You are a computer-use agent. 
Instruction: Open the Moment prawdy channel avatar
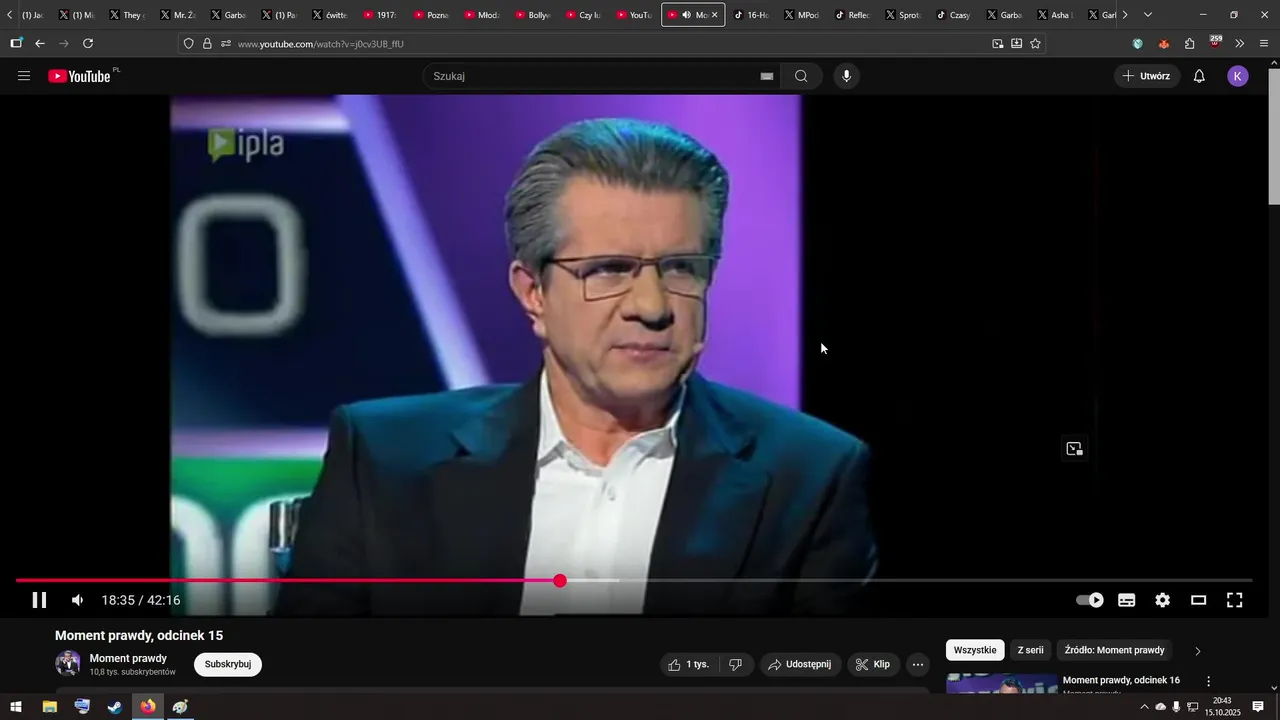pyautogui.click(x=68, y=663)
